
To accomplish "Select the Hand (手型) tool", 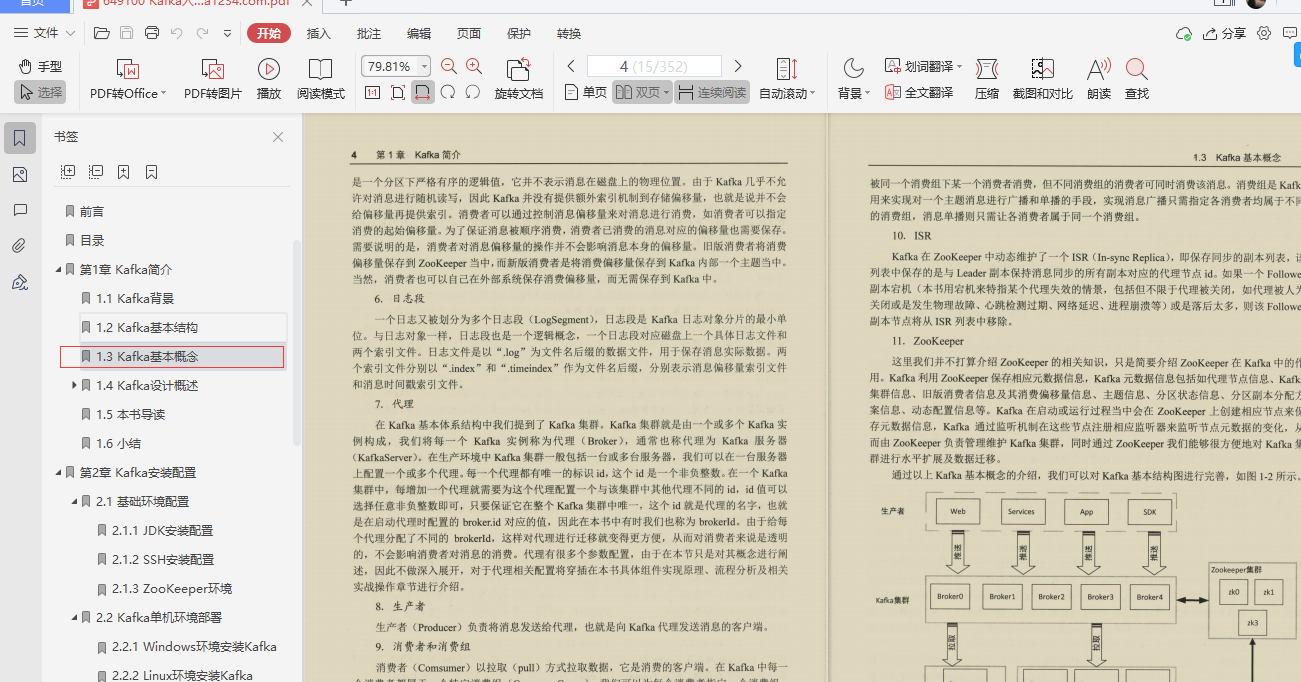I will coord(40,66).
